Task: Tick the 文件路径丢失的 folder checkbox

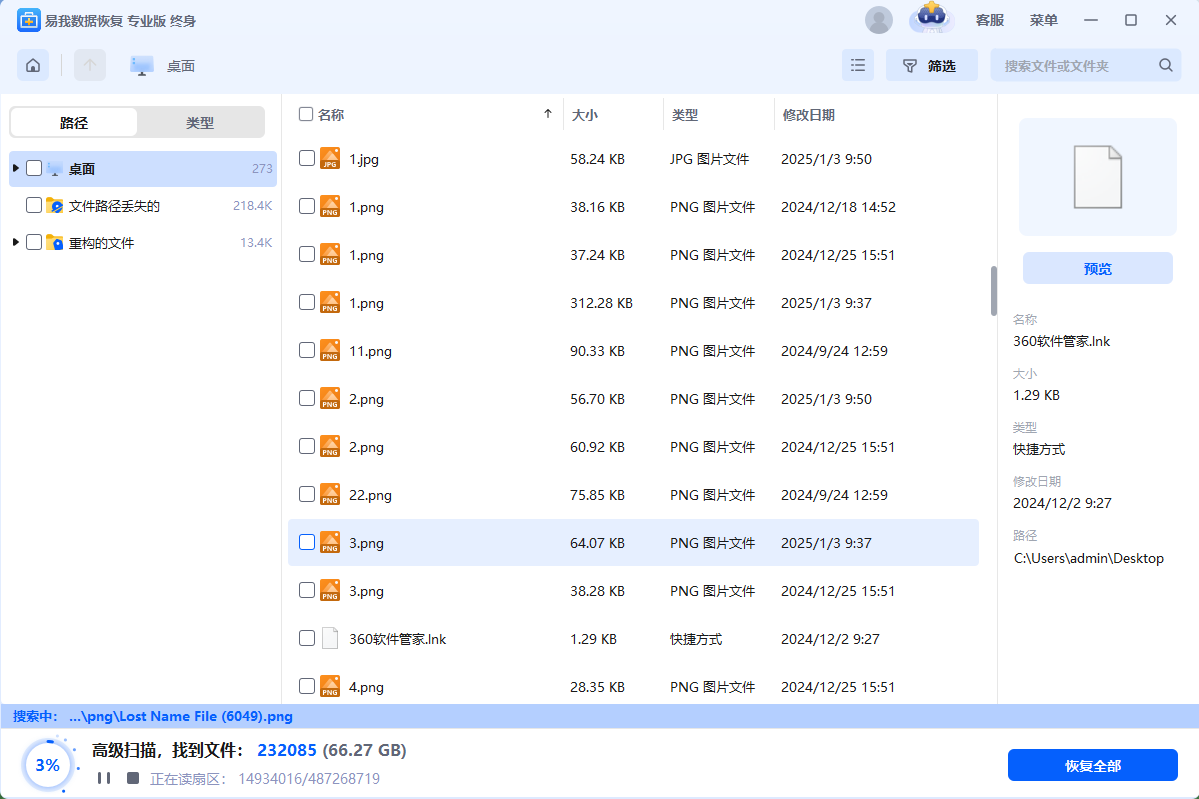Action: [x=34, y=205]
